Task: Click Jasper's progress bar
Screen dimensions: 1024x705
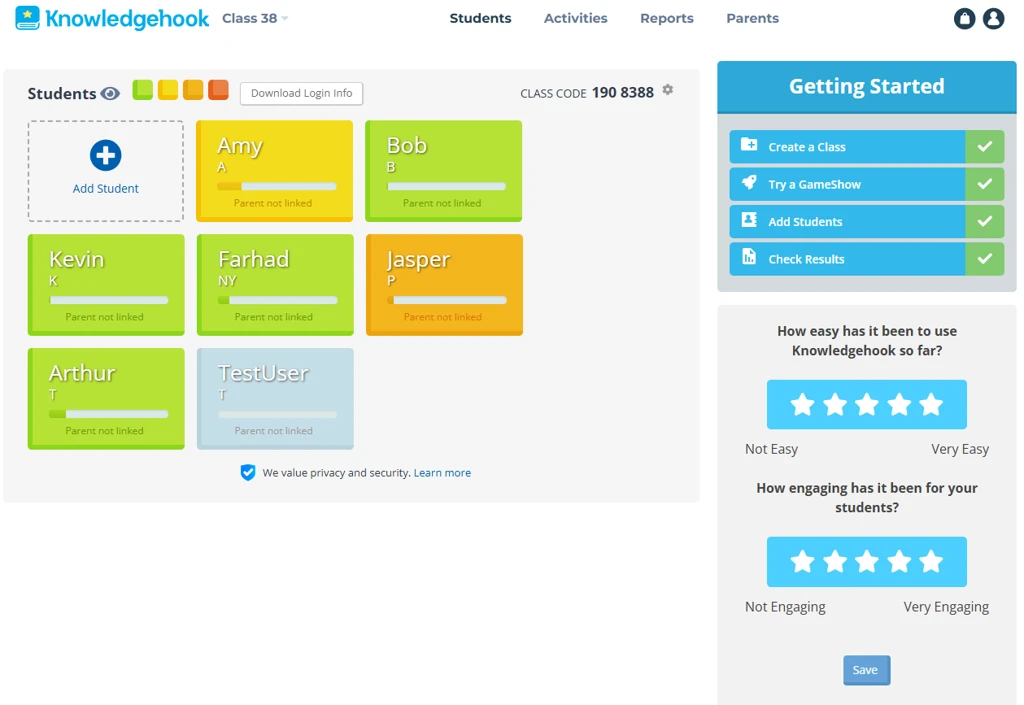Action: point(447,300)
